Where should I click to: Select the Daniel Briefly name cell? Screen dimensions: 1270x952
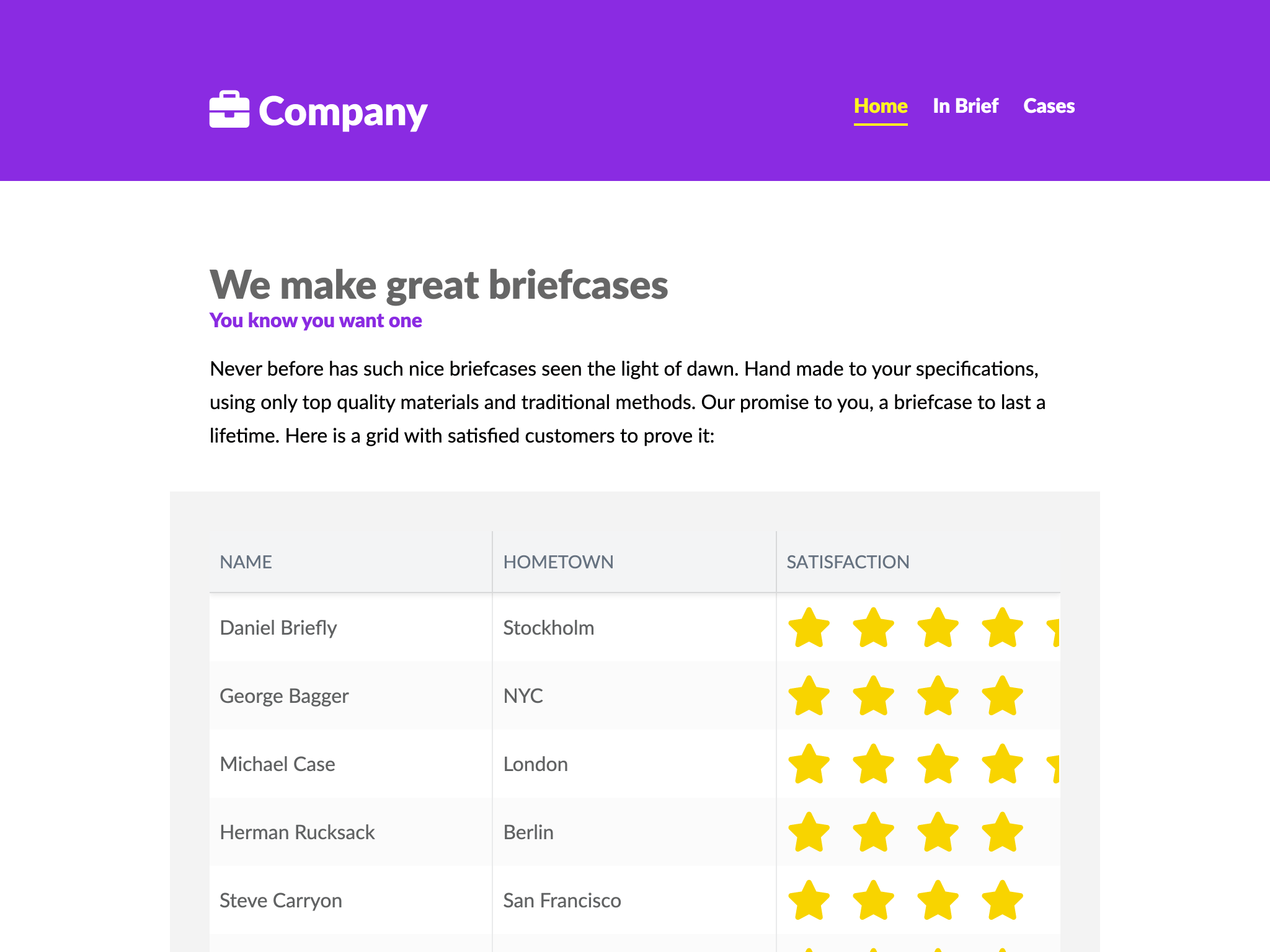[351, 627]
